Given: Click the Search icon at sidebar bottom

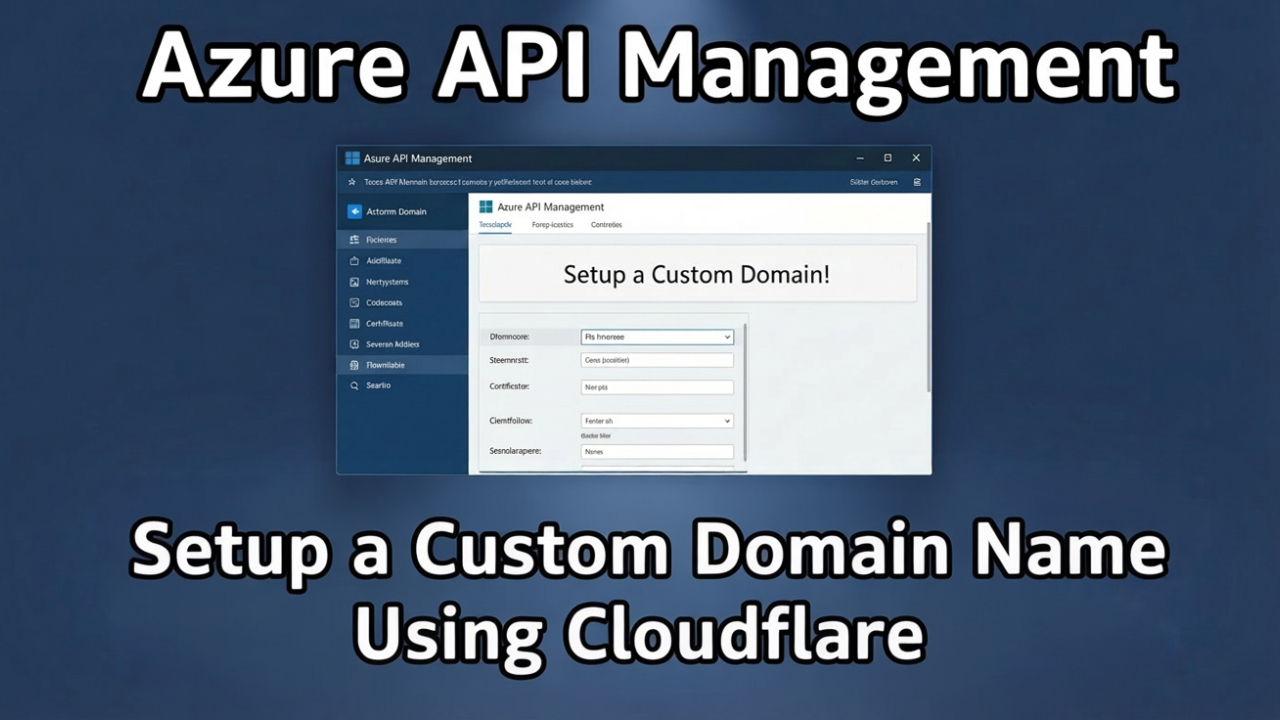Looking at the screenshot, I should 356,385.
